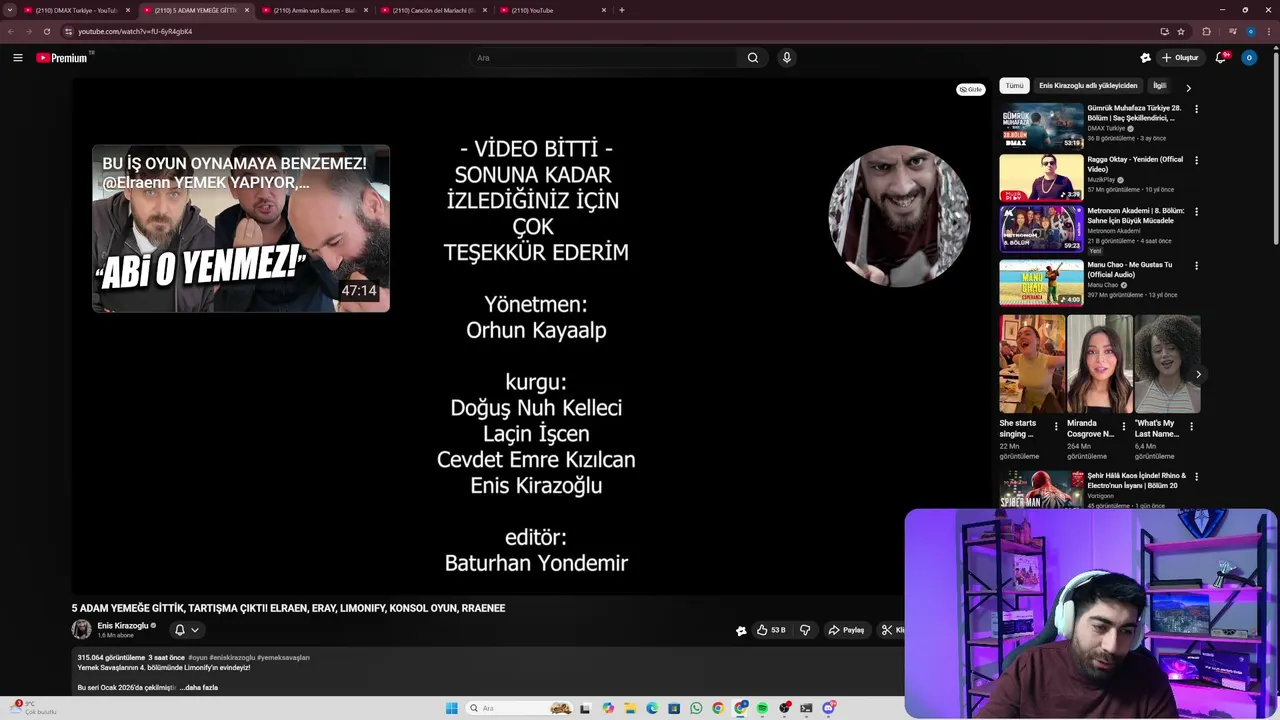Open site information icon in address bar
Screen dimensions: 1280x720
pos(68,31)
